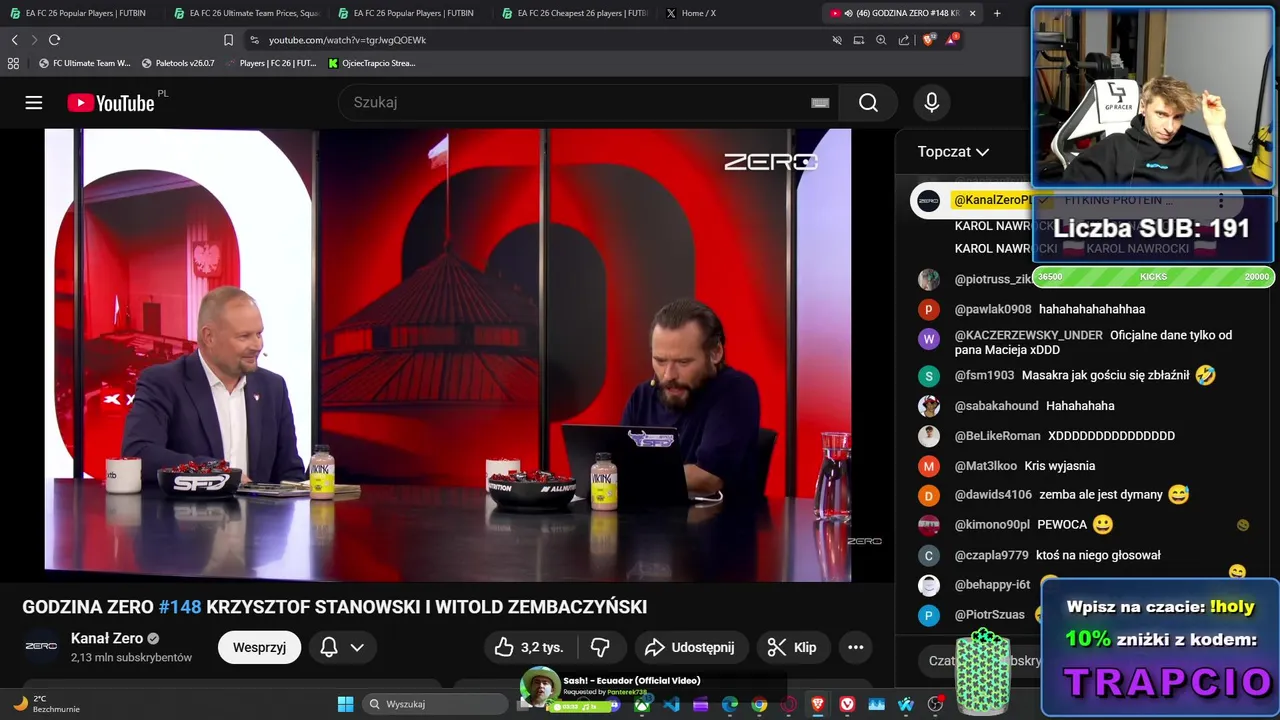Bookmark this page via bookmark icon
Viewport: 1280px width, 720px height.
[x=228, y=40]
